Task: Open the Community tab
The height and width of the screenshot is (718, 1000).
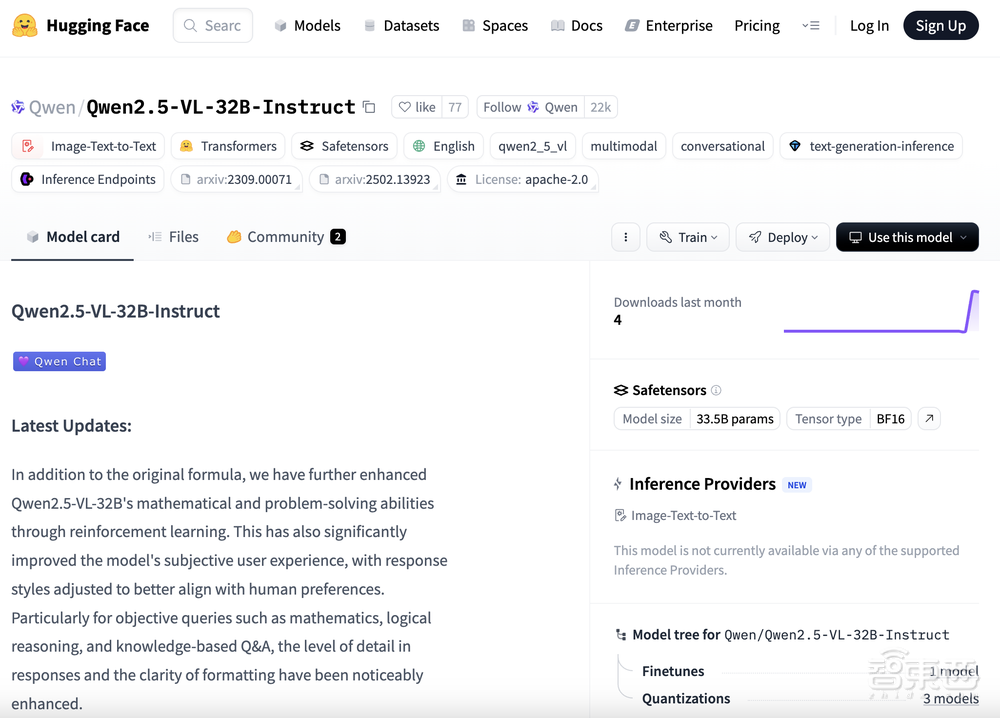Action: pyautogui.click(x=285, y=237)
